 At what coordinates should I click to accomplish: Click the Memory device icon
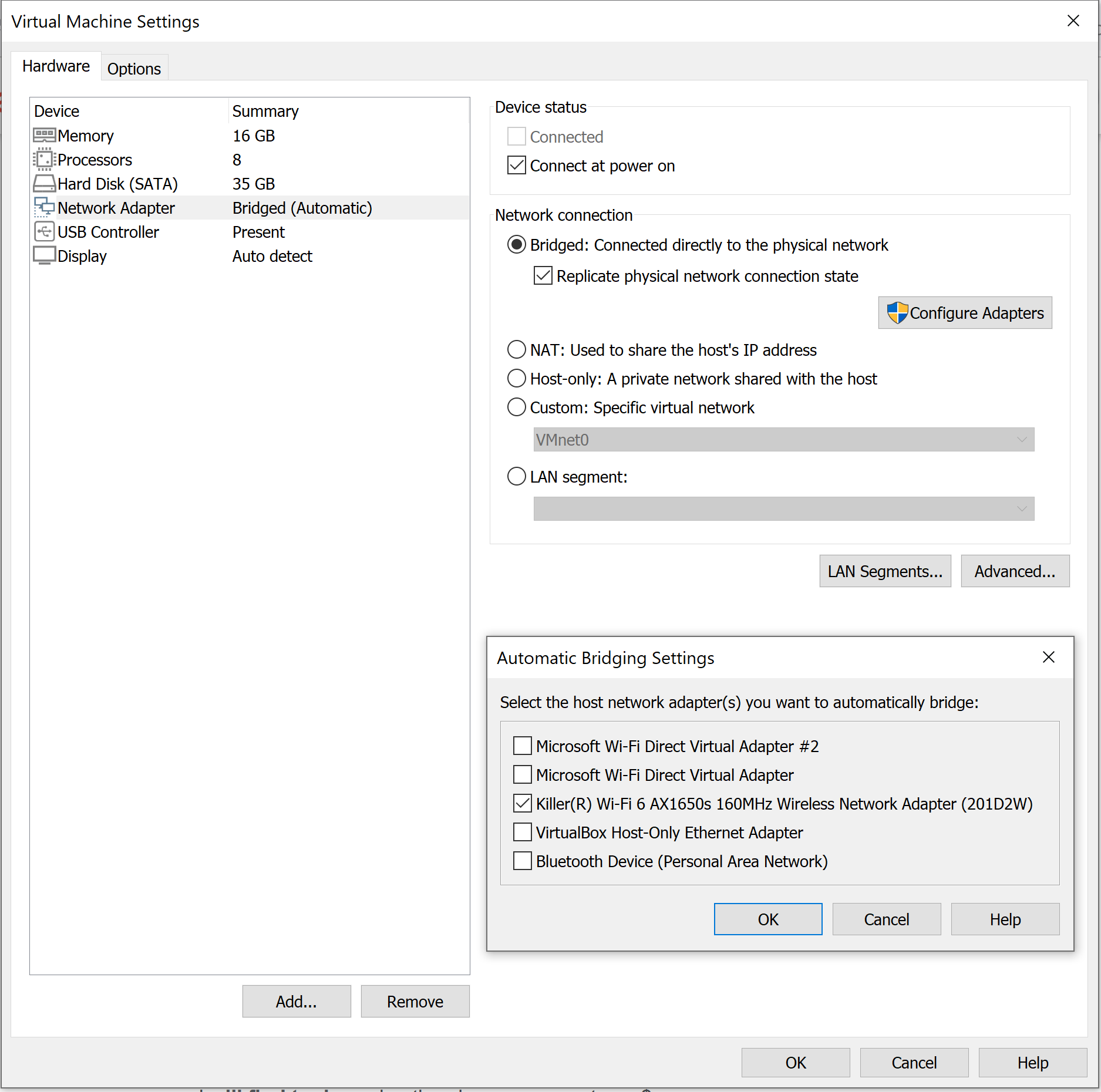44,136
